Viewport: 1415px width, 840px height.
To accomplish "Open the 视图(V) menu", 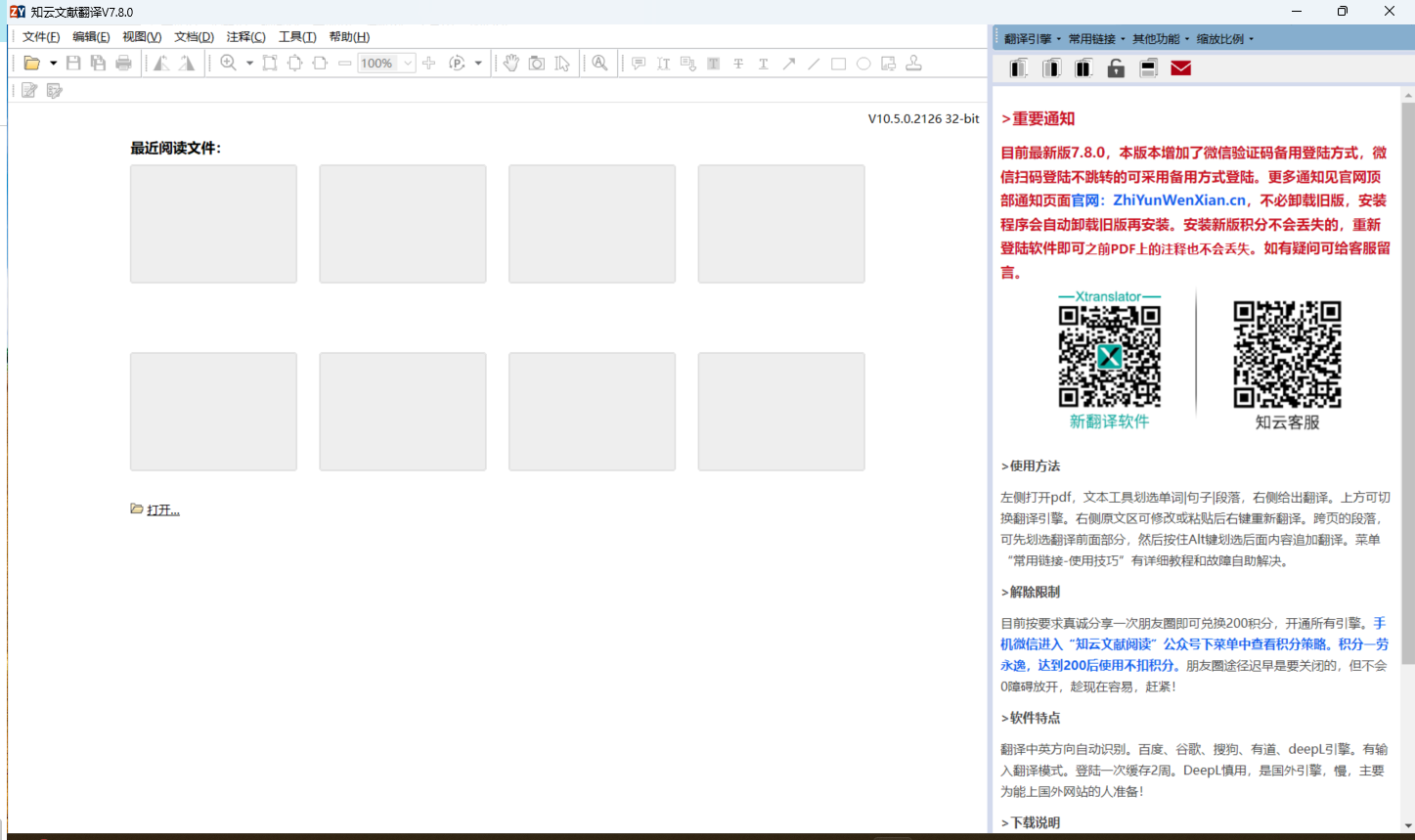I will (x=142, y=37).
